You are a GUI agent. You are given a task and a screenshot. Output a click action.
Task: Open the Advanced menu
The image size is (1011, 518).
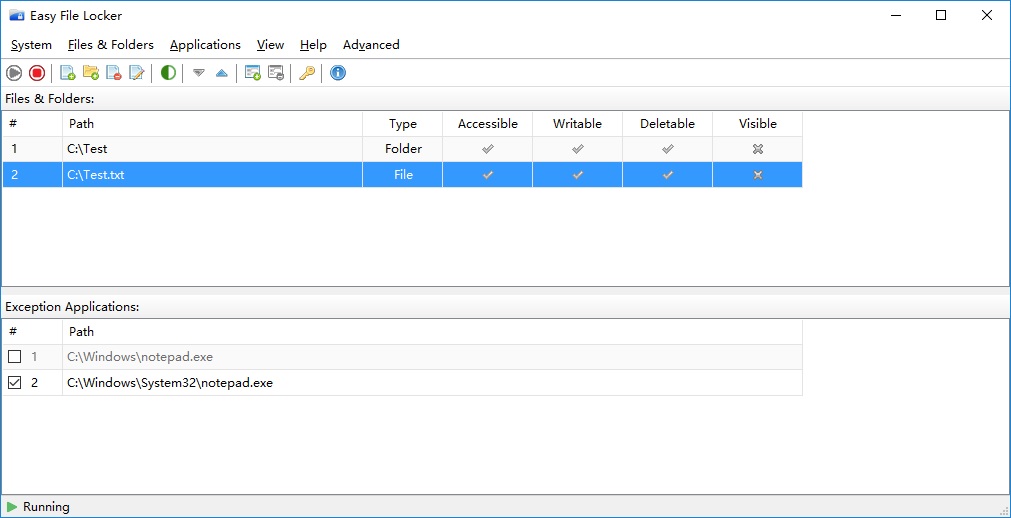[371, 45]
